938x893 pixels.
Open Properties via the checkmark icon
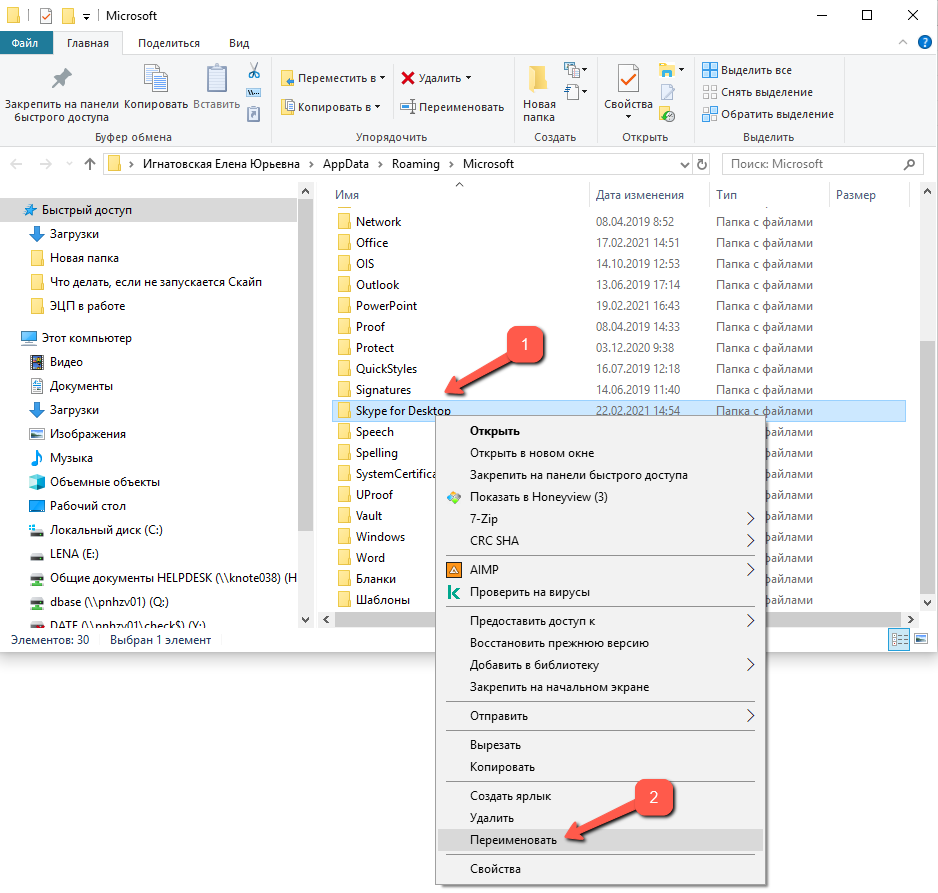pos(628,80)
